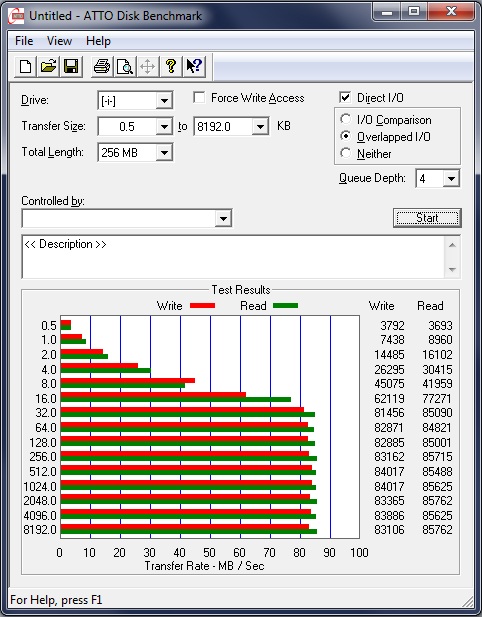This screenshot has width=482, height=617.
Task: Click the 'Transfer Rate - MB / Sec' axis label
Action: [204, 566]
